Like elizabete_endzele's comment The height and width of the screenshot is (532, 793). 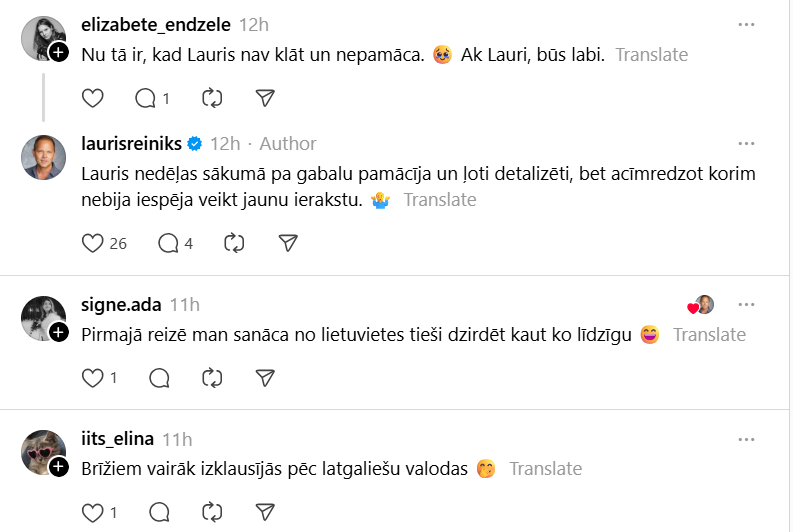(x=93, y=98)
